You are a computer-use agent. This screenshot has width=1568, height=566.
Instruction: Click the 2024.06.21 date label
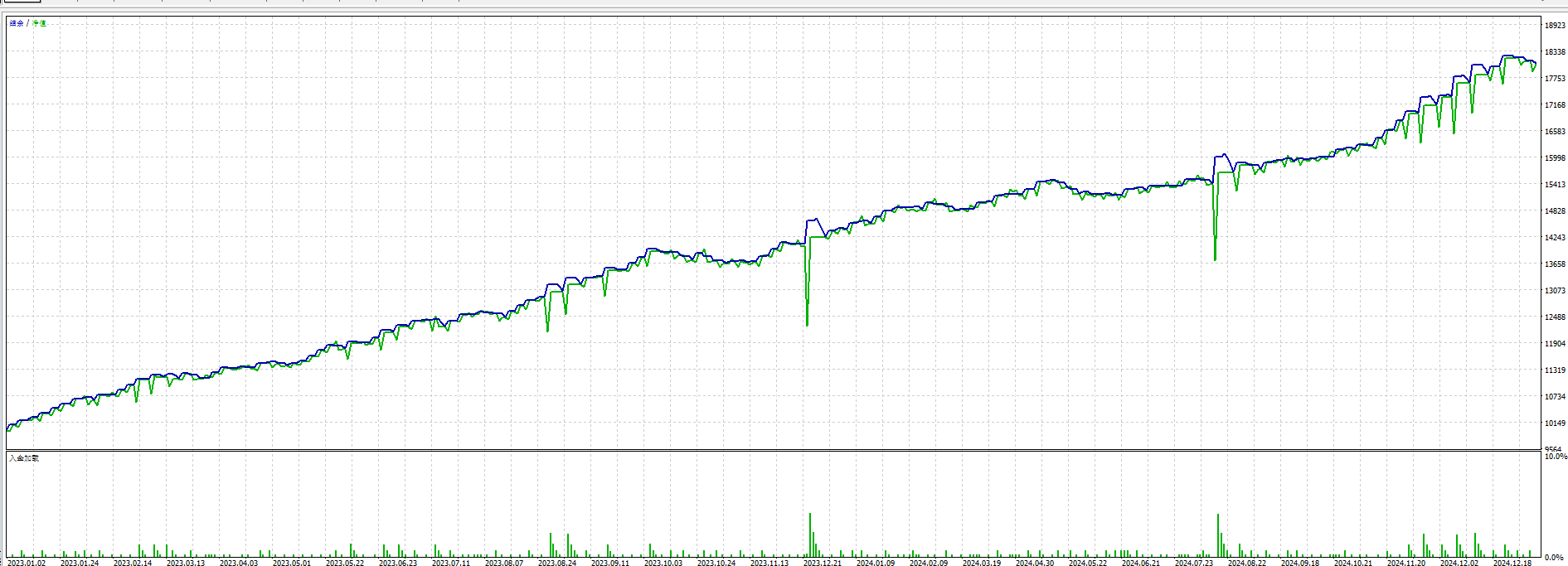1141,563
